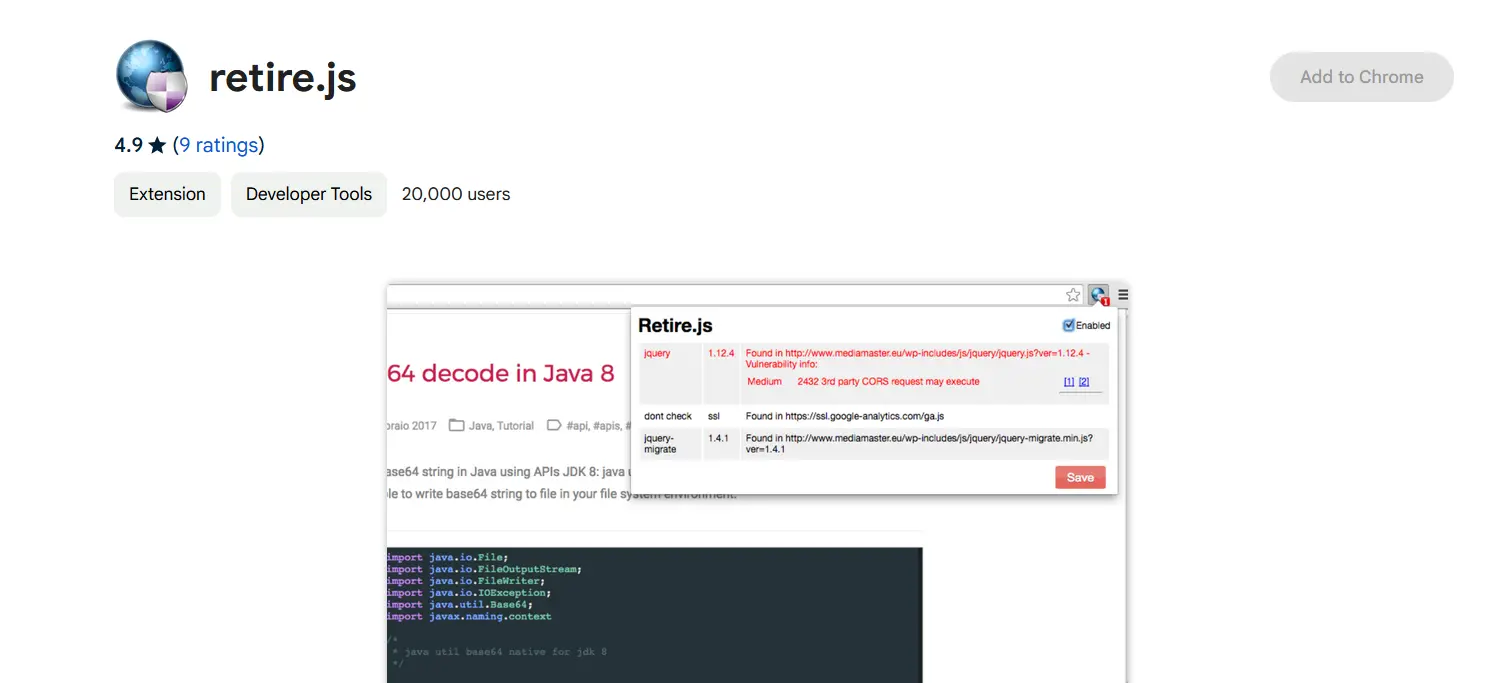Open the 9 ratings link

[x=218, y=146]
